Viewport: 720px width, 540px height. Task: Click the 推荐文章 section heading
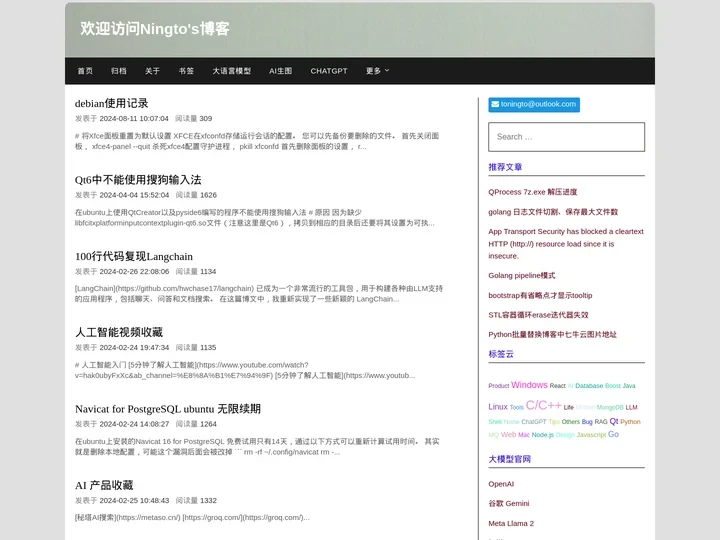[505, 167]
